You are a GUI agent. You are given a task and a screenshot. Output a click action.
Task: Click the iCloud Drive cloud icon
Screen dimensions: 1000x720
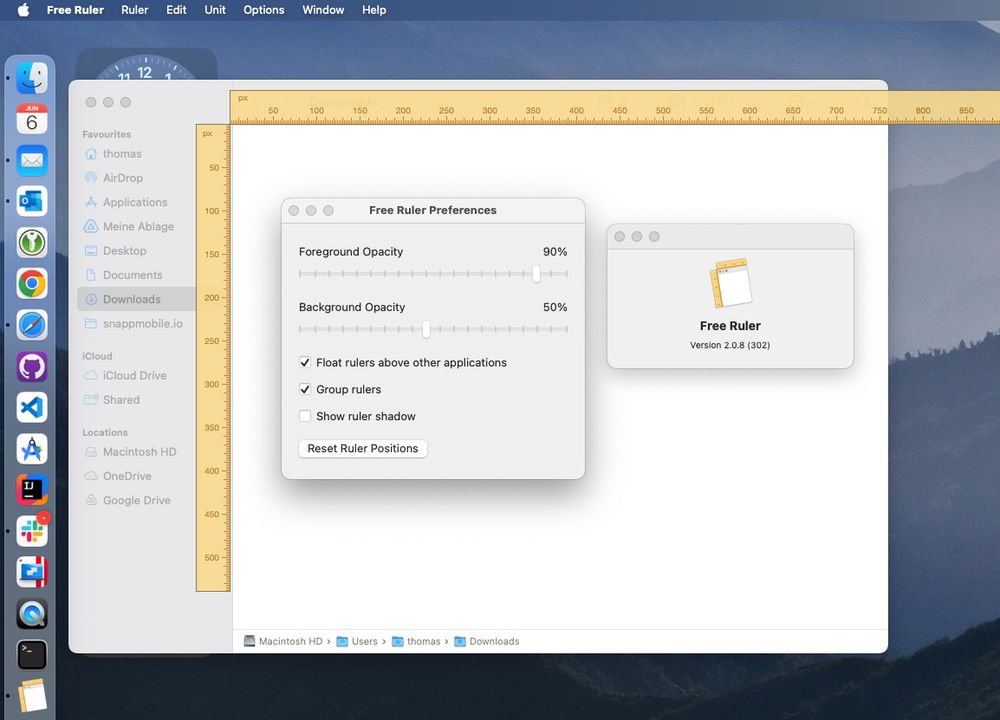(91, 376)
